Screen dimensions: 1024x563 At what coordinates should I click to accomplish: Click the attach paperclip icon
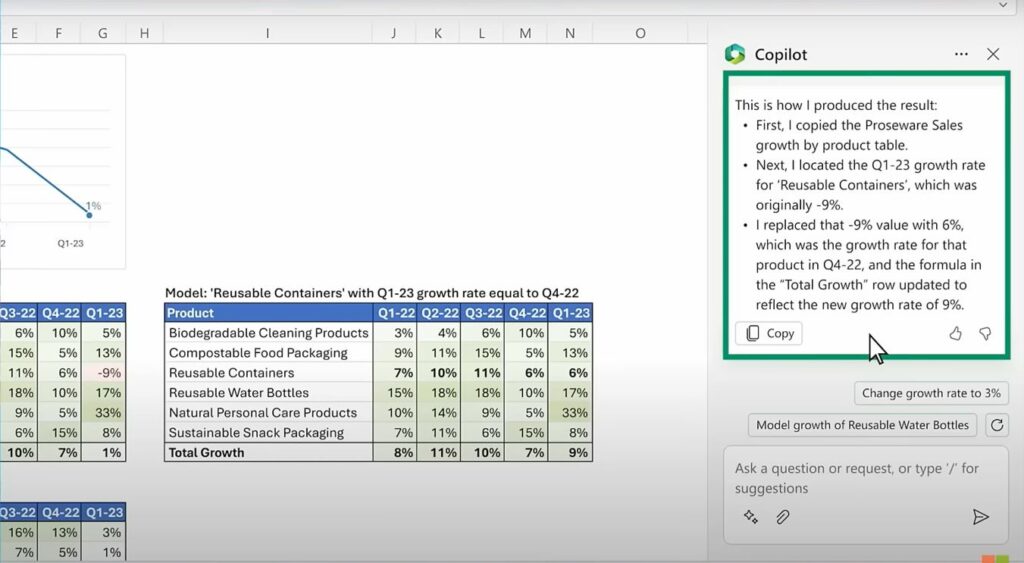(783, 517)
